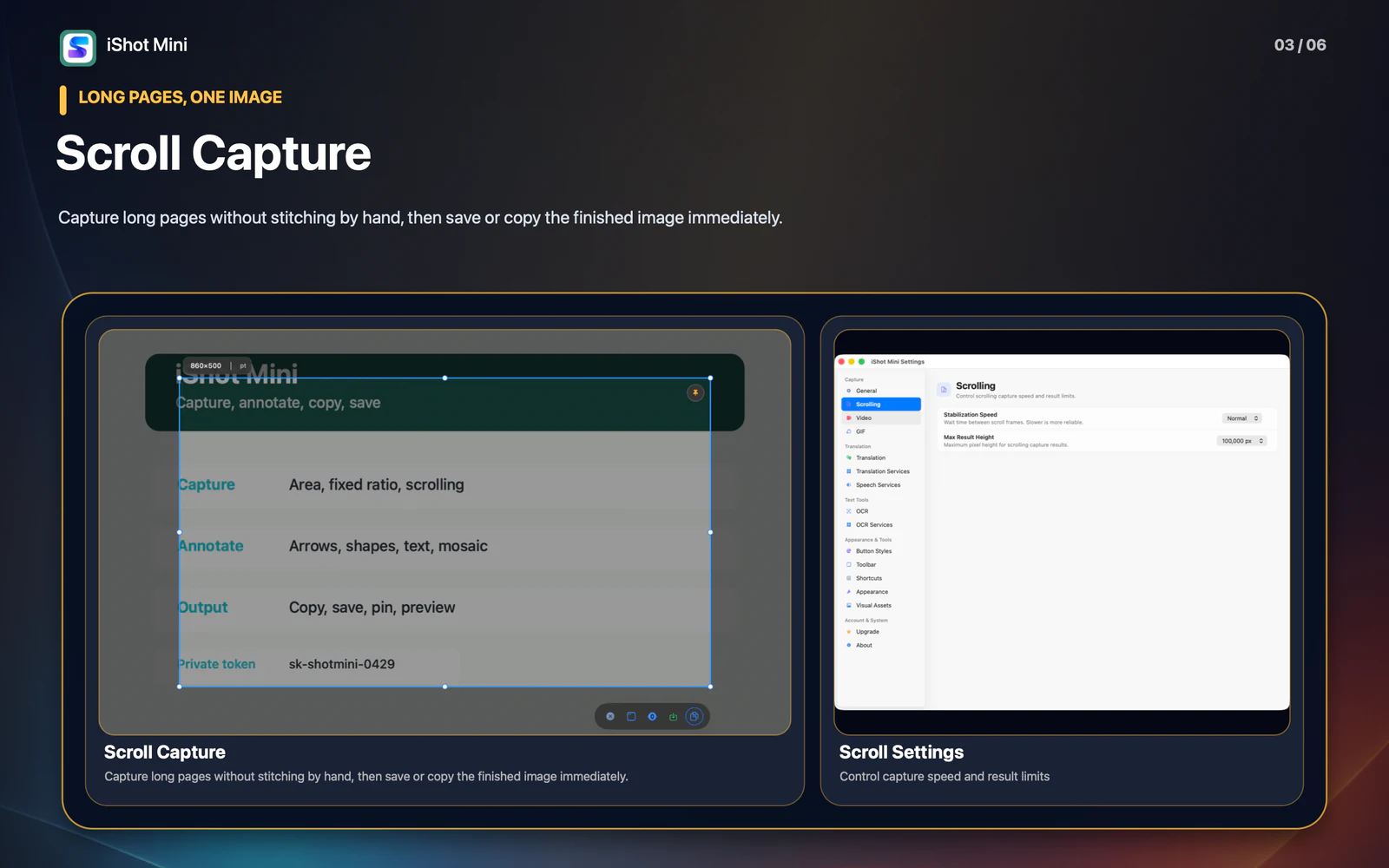Open Visual Assets in settings sidebar
Screen dimensions: 1389x868
(881, 606)
